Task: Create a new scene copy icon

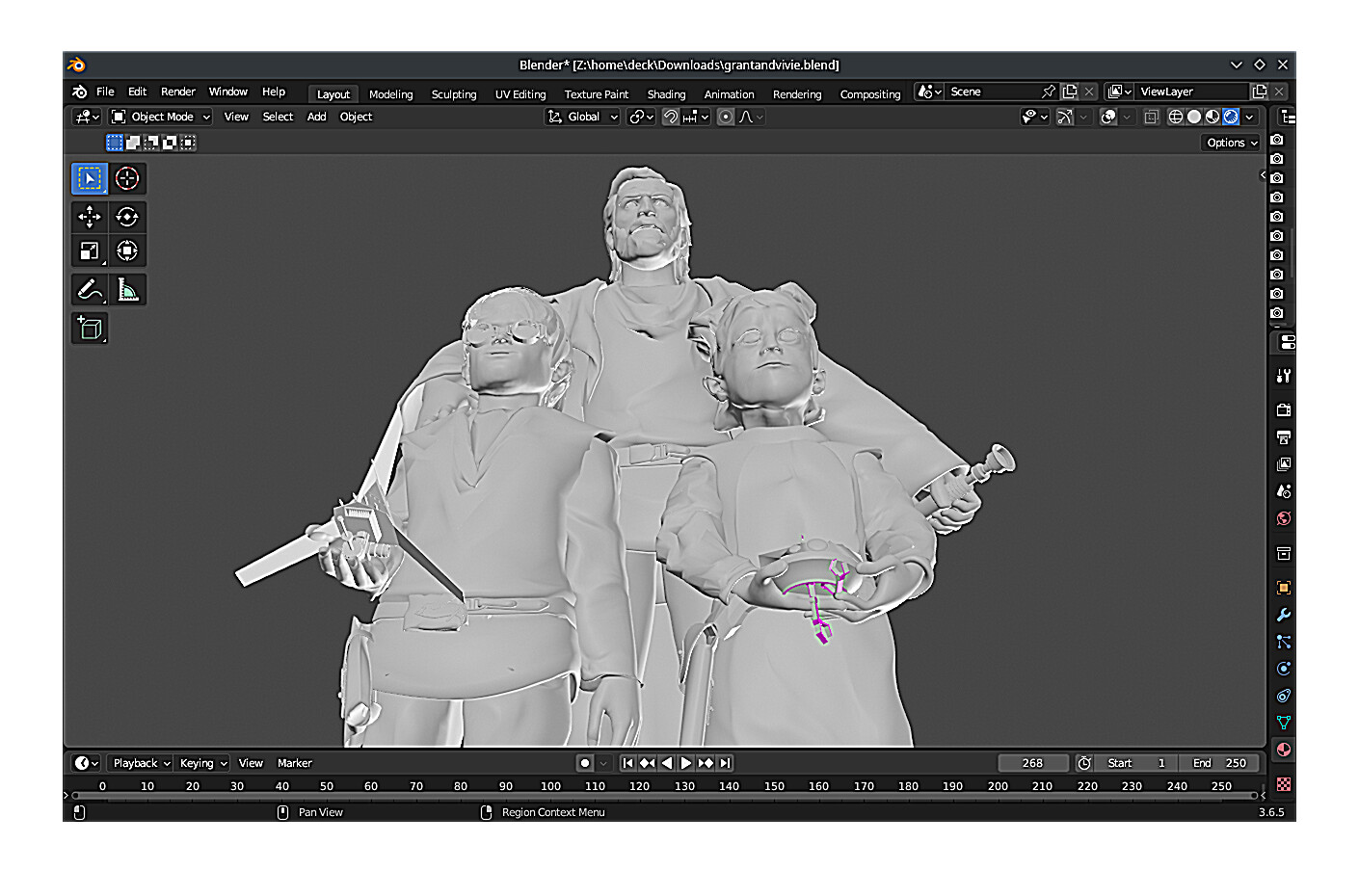Action: pyautogui.click(x=1070, y=92)
